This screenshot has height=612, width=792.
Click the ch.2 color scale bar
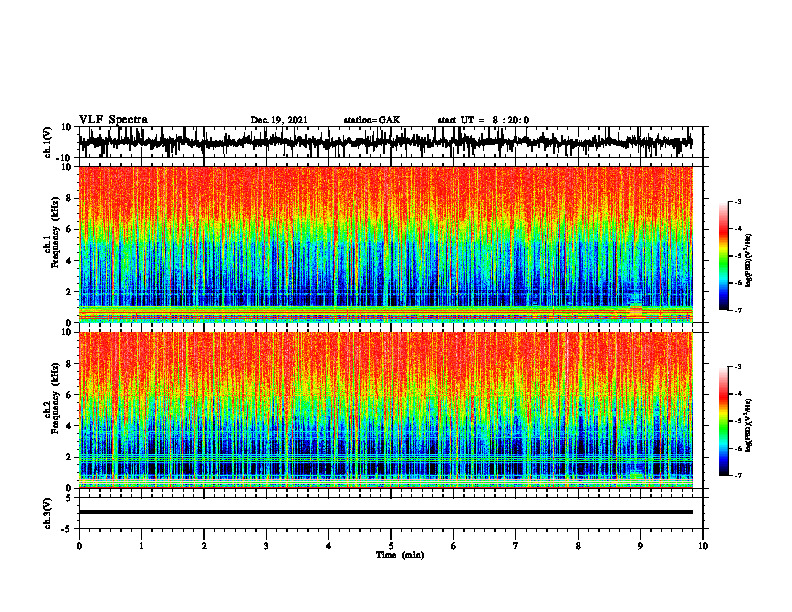coord(723,421)
